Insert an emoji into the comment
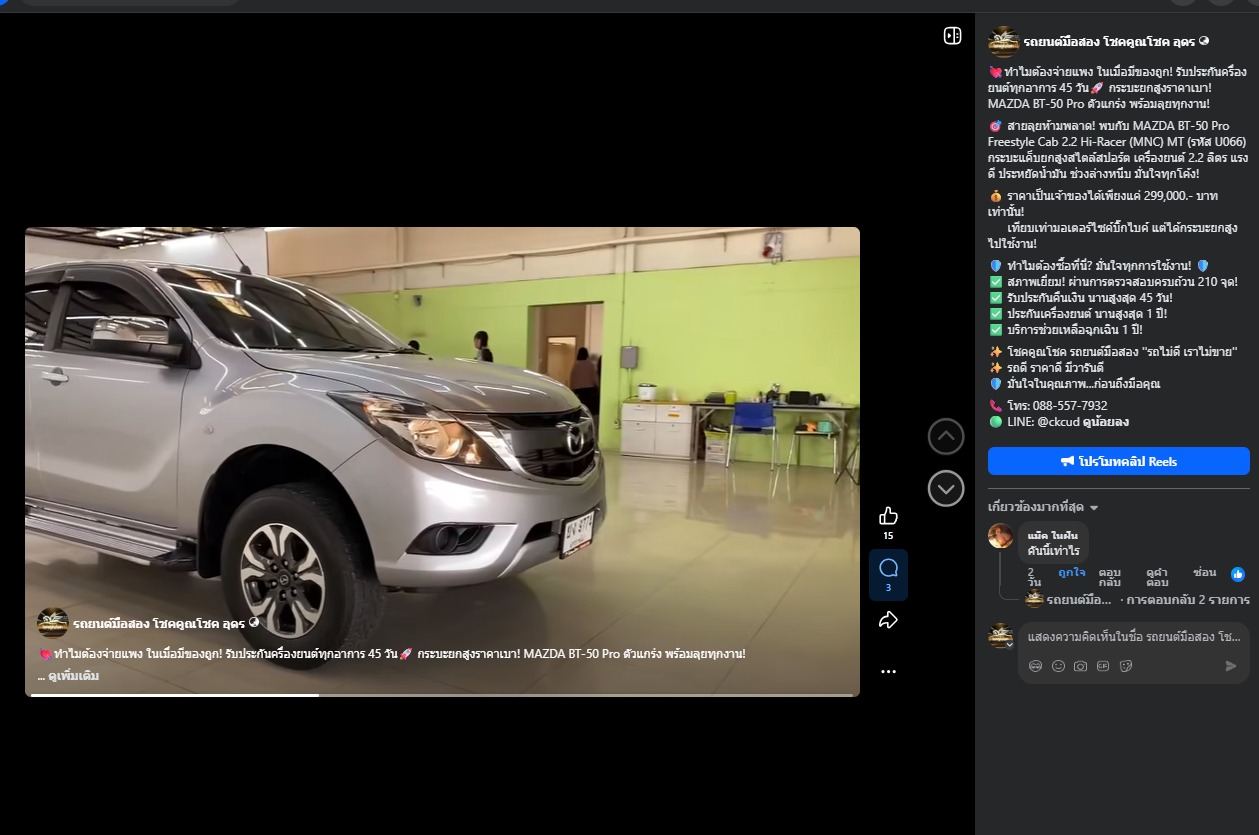 point(1058,666)
